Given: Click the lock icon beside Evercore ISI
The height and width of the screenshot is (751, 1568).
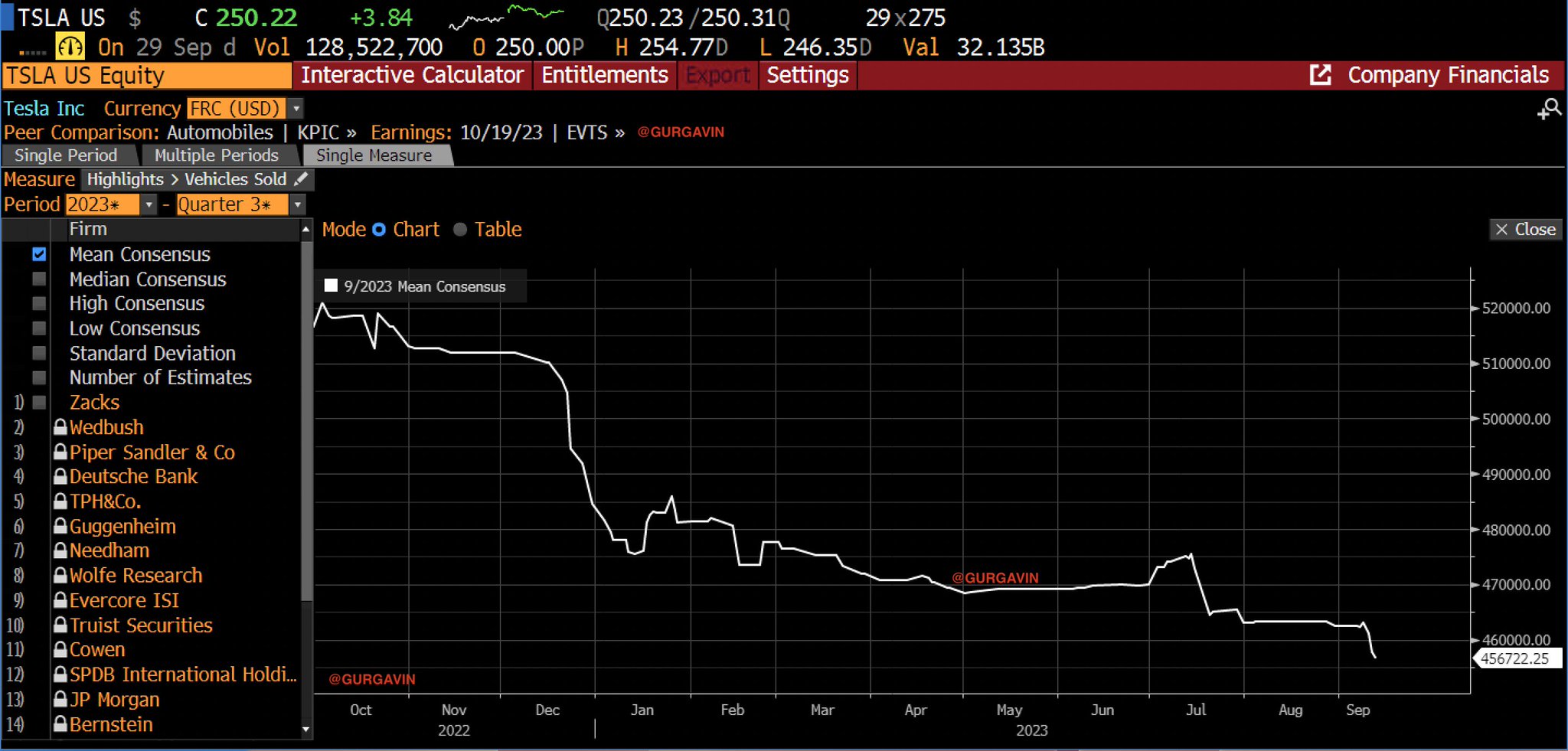Looking at the screenshot, I should pyautogui.click(x=60, y=601).
